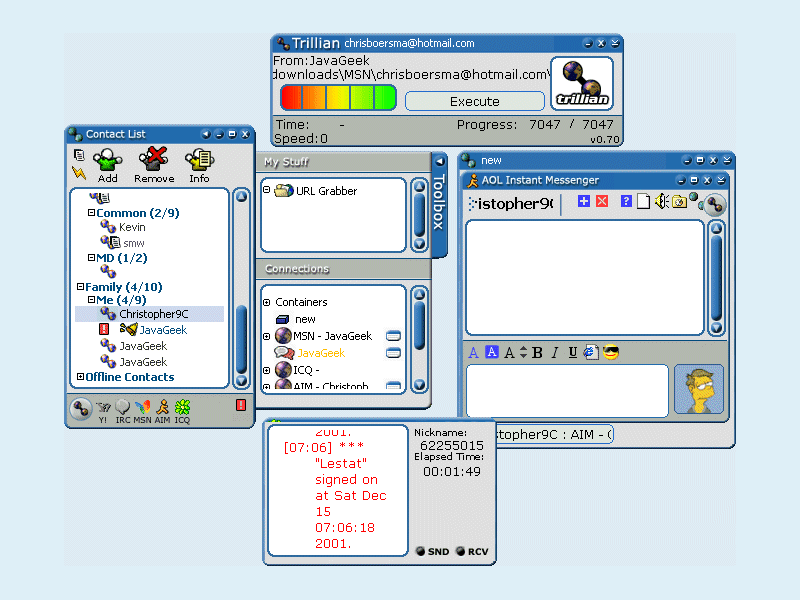Image resolution: width=800 pixels, height=600 pixels.
Task: Click the Connections section header
Action: click(343, 269)
